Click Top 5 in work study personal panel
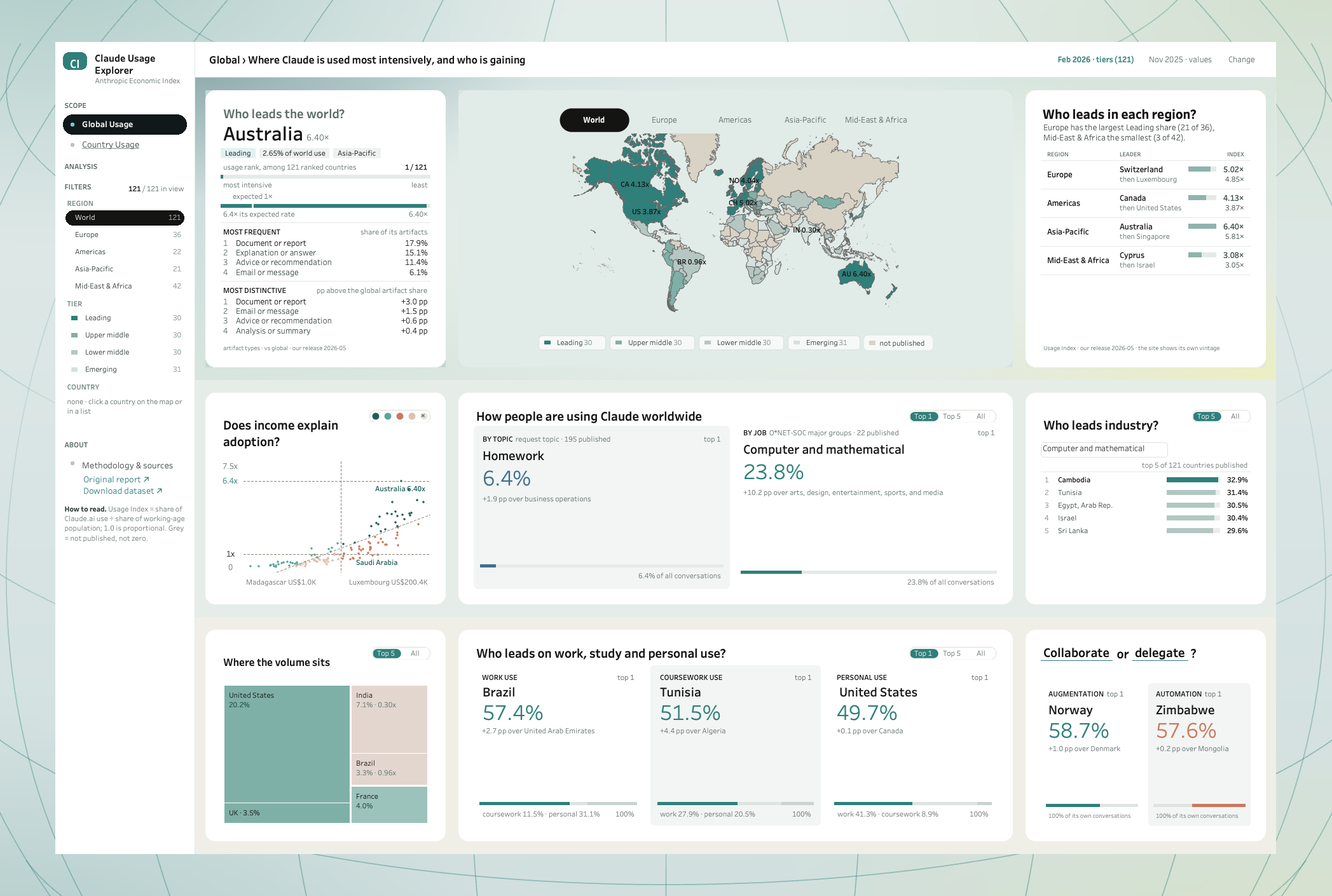Viewport: 1332px width, 896px height. pos(951,653)
